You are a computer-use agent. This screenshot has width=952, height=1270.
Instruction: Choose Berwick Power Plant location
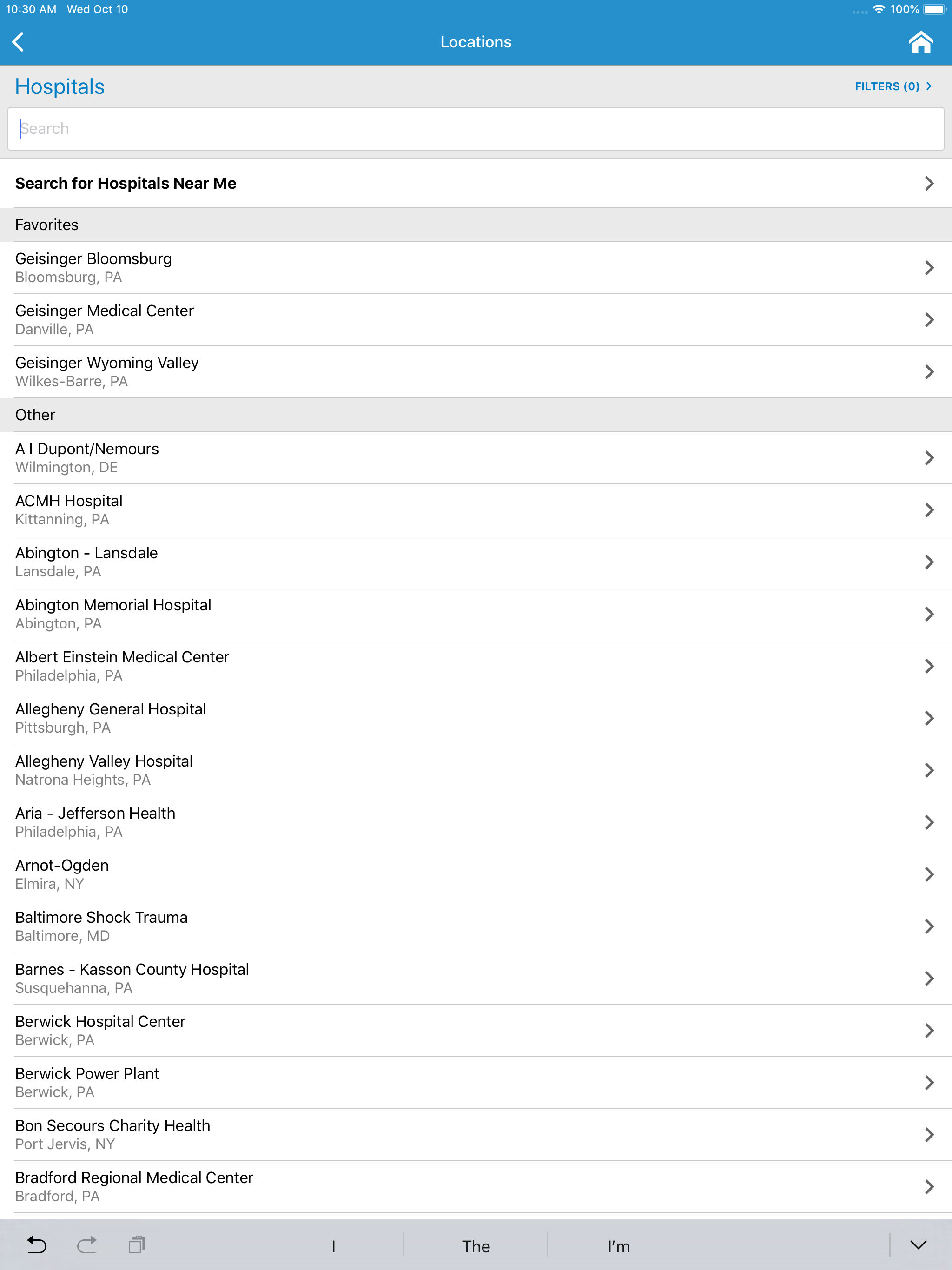coord(476,1082)
